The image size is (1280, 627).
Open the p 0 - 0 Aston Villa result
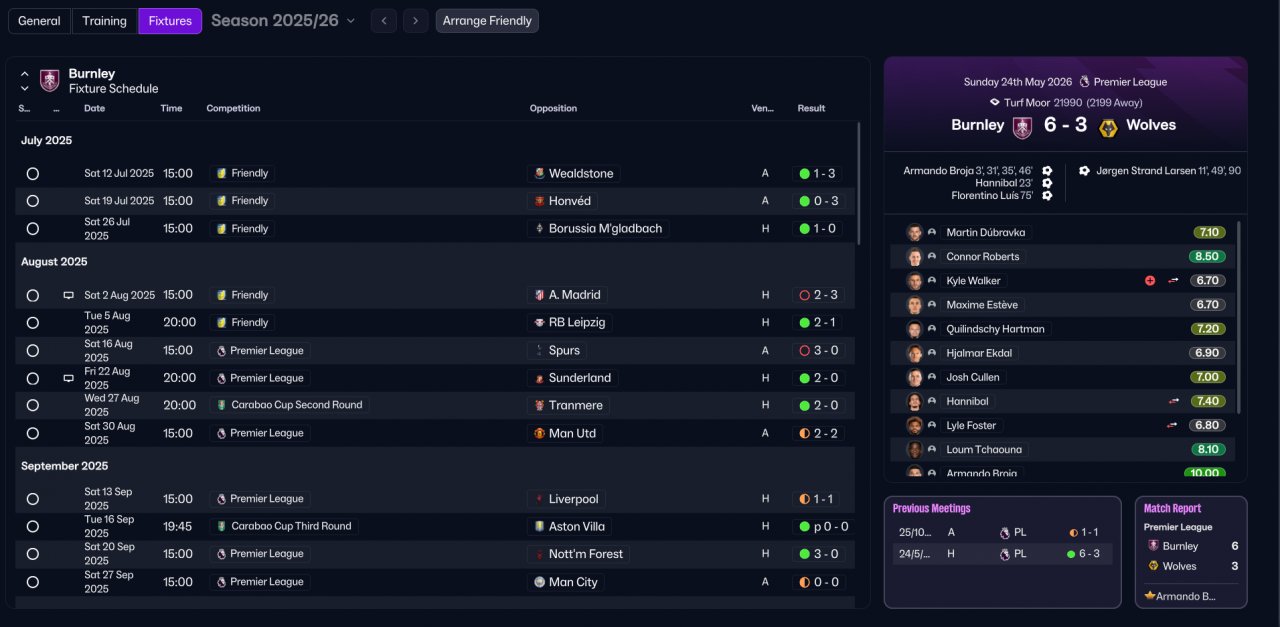point(824,526)
